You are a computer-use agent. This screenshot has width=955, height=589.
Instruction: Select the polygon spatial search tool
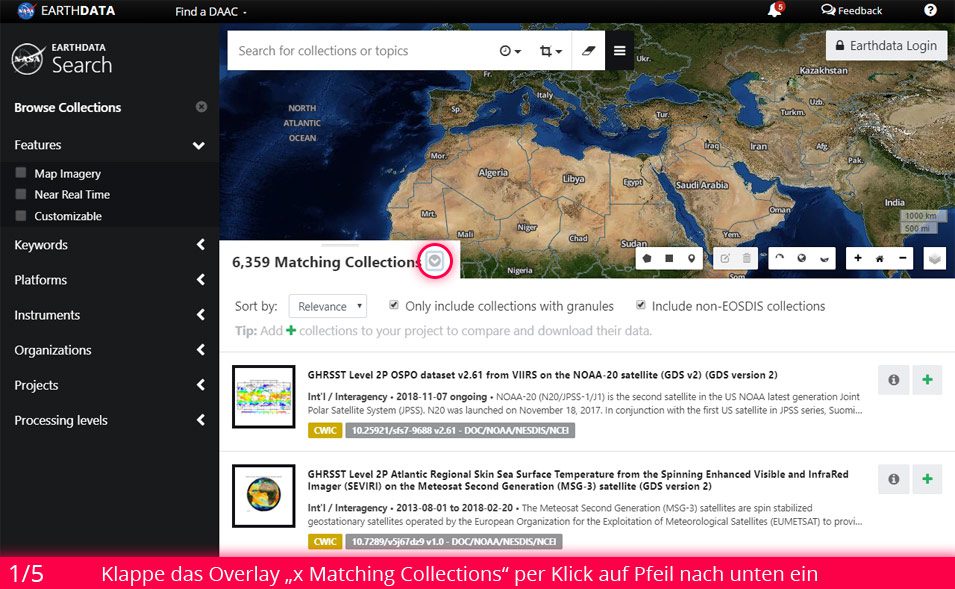647,258
